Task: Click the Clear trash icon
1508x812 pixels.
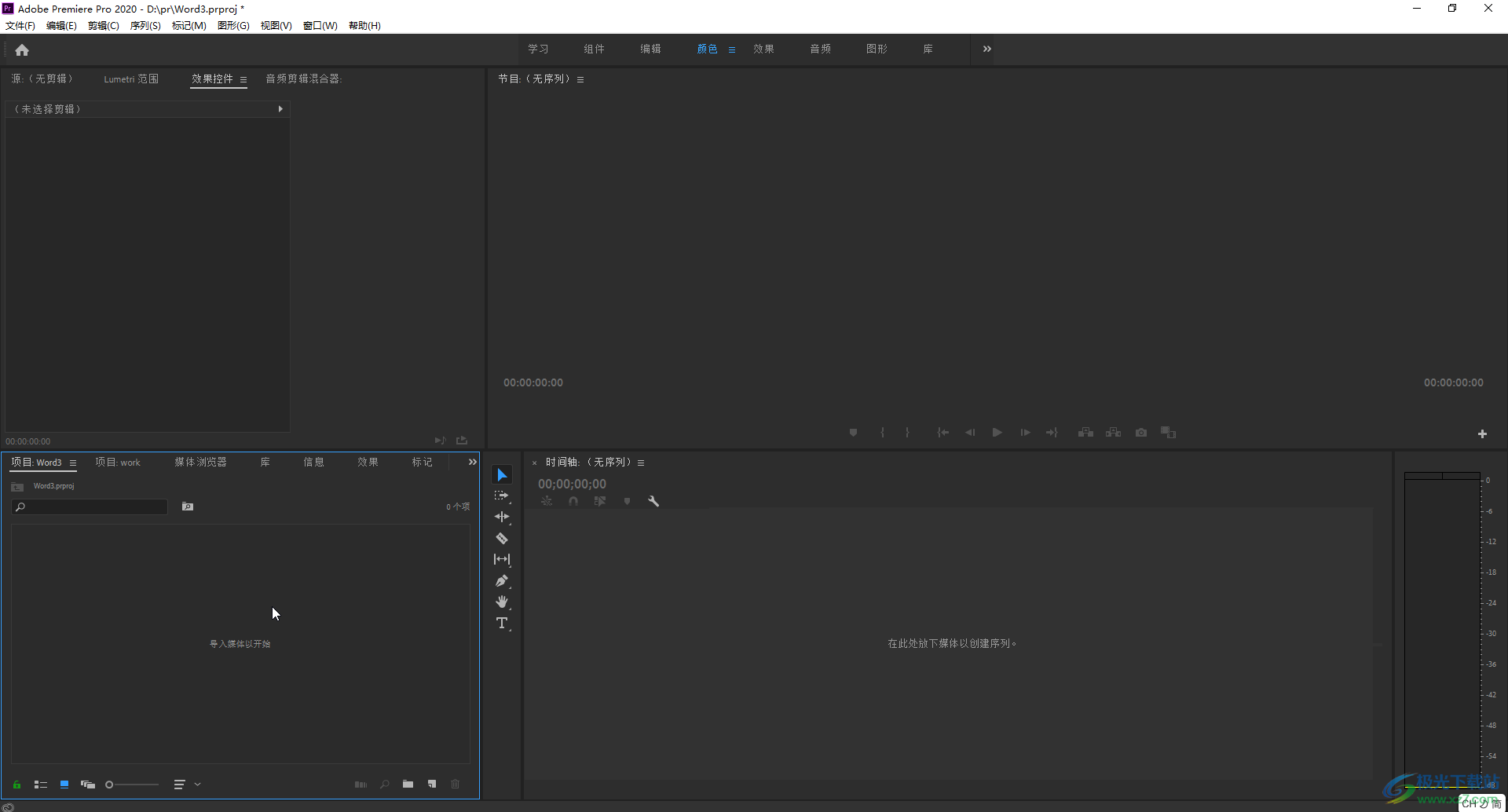Action: coord(456,785)
